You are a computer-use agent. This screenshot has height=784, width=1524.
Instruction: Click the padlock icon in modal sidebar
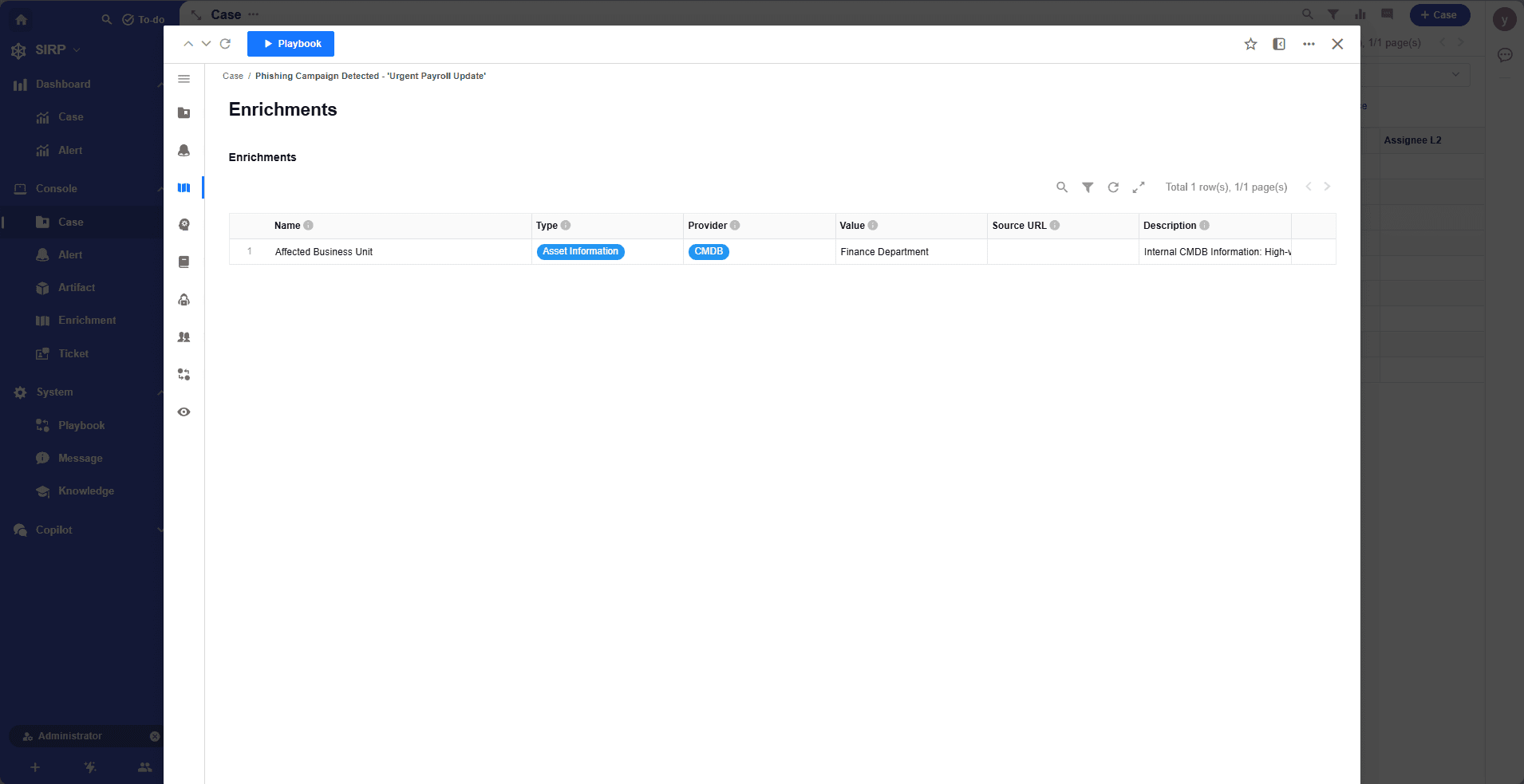tap(184, 300)
